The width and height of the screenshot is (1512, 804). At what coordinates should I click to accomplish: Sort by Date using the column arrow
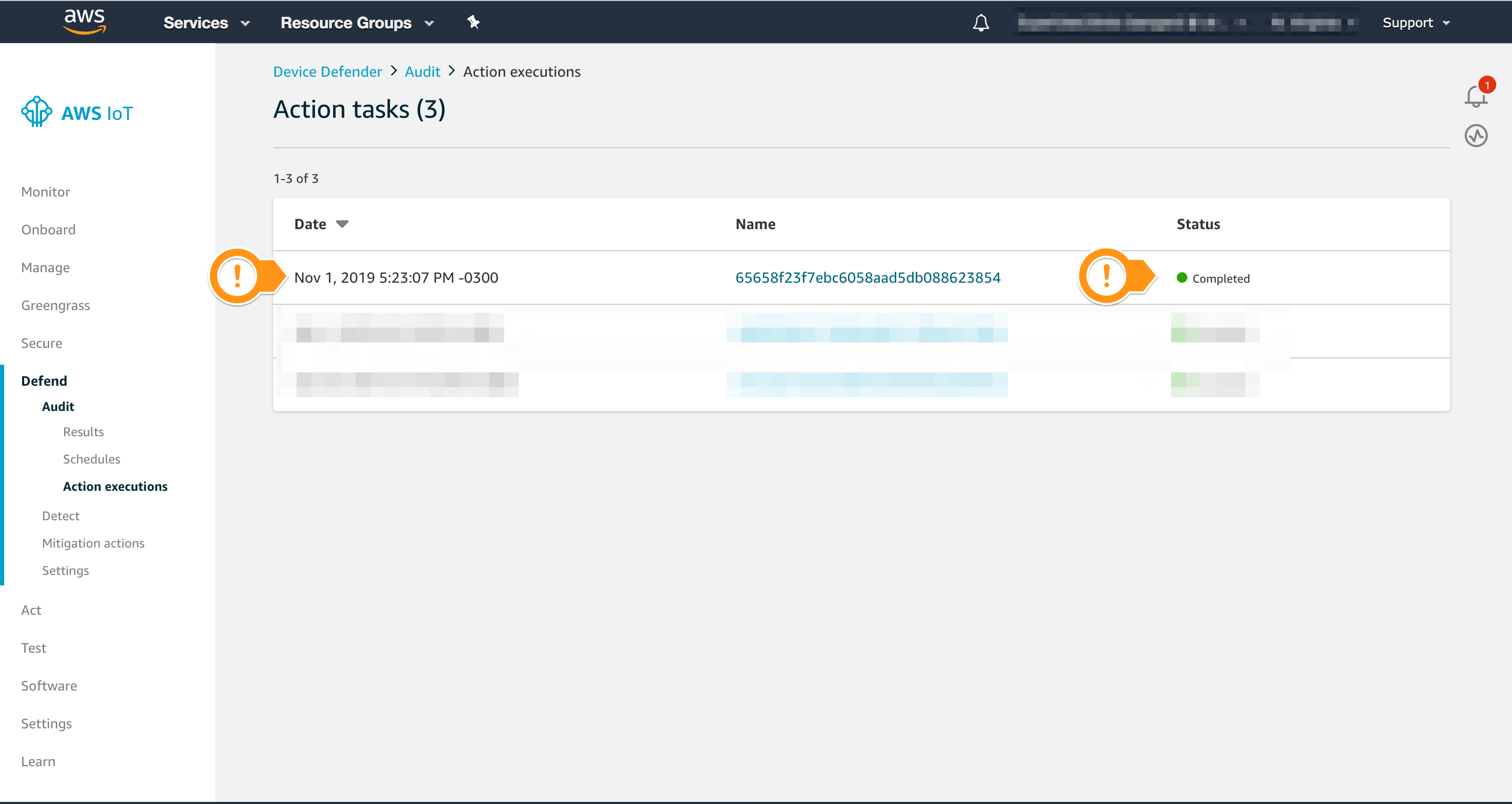[x=342, y=224]
